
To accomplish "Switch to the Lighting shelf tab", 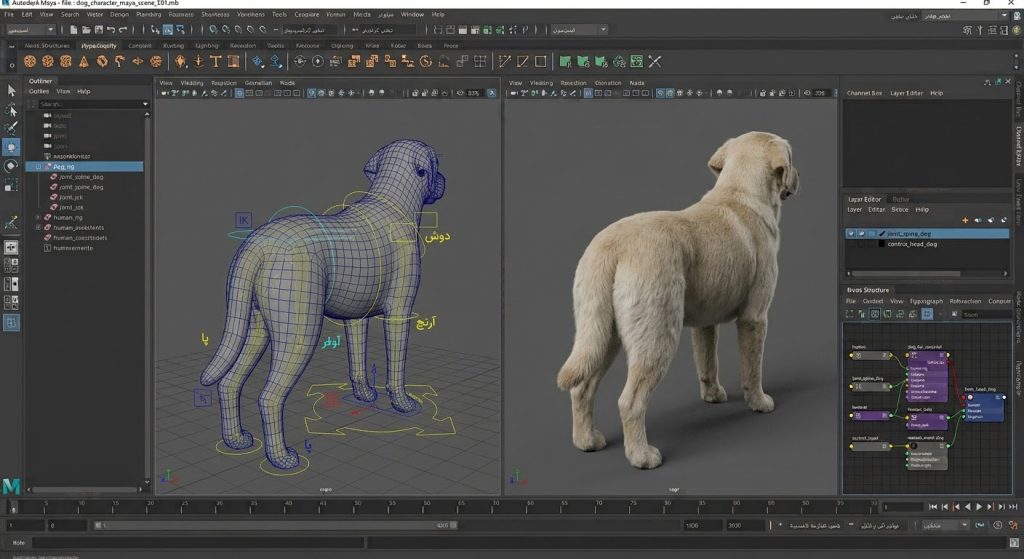I will pyautogui.click(x=206, y=46).
